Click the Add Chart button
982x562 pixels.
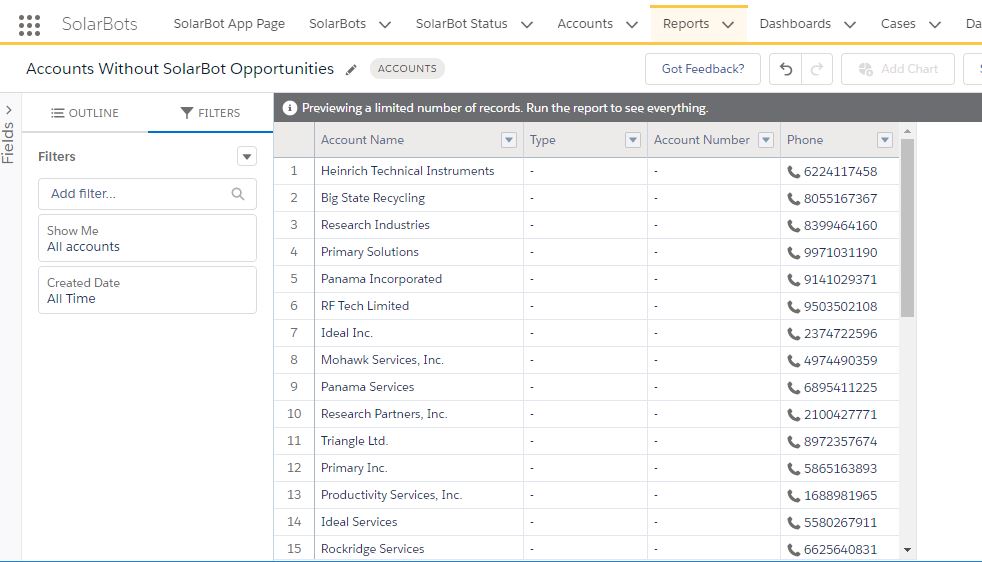[x=897, y=69]
